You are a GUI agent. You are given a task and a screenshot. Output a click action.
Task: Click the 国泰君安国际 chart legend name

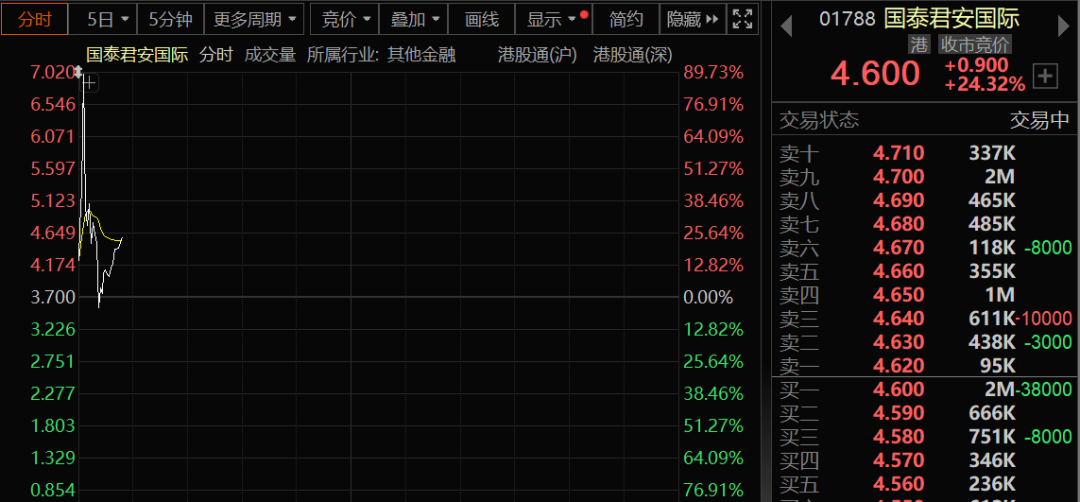pyautogui.click(x=137, y=55)
